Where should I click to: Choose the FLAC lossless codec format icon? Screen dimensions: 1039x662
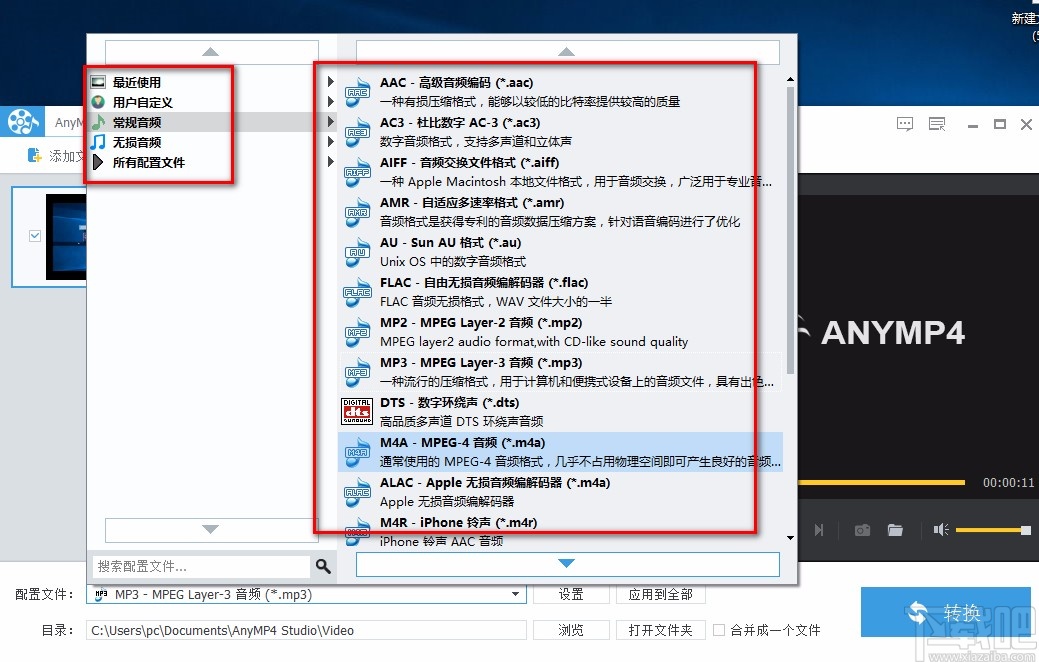click(357, 291)
